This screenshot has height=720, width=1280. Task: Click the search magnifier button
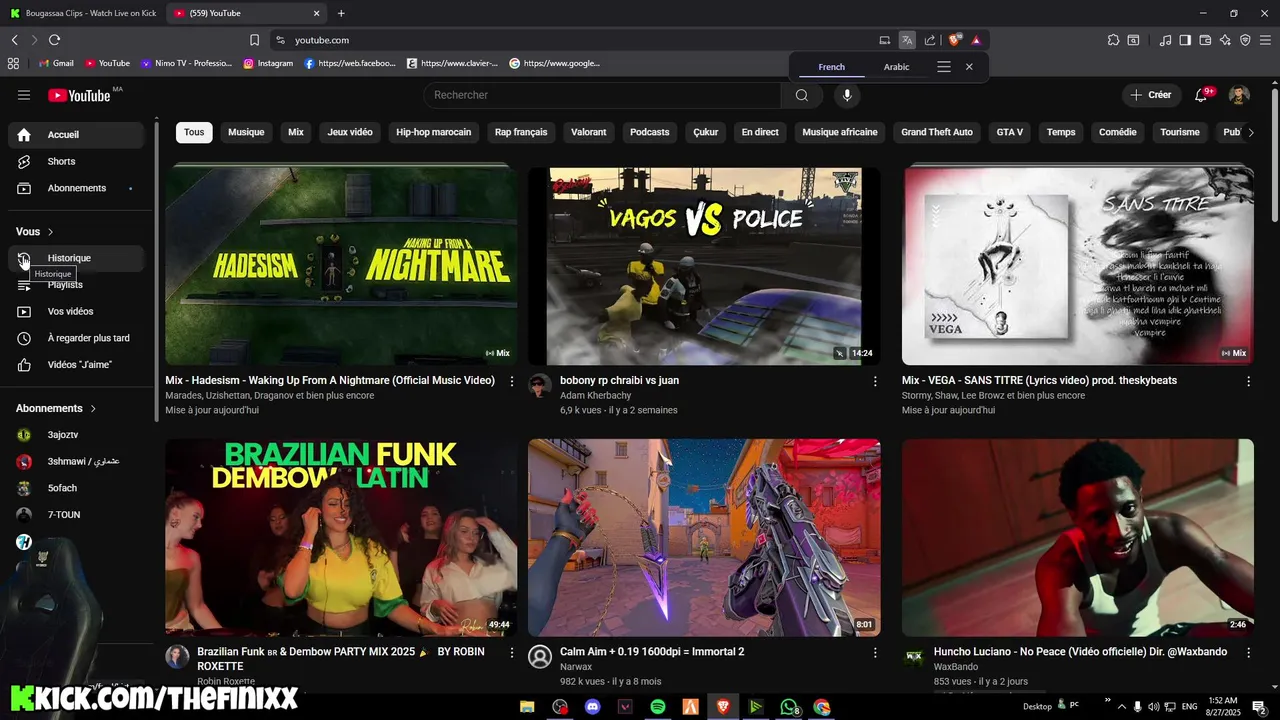click(802, 95)
